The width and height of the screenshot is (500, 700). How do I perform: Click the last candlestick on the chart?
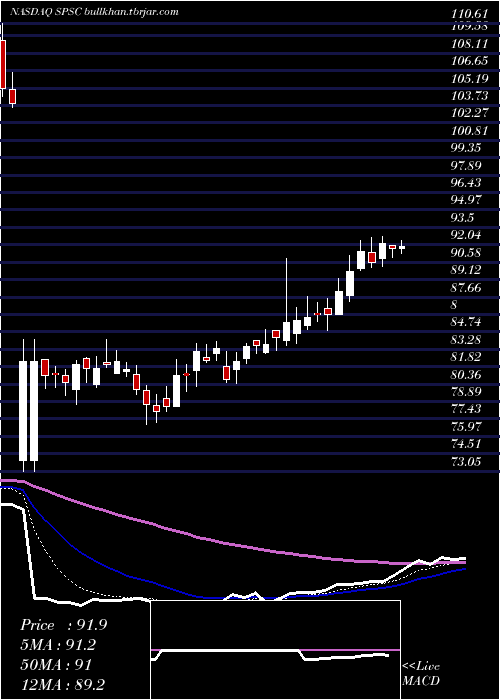tap(402, 247)
